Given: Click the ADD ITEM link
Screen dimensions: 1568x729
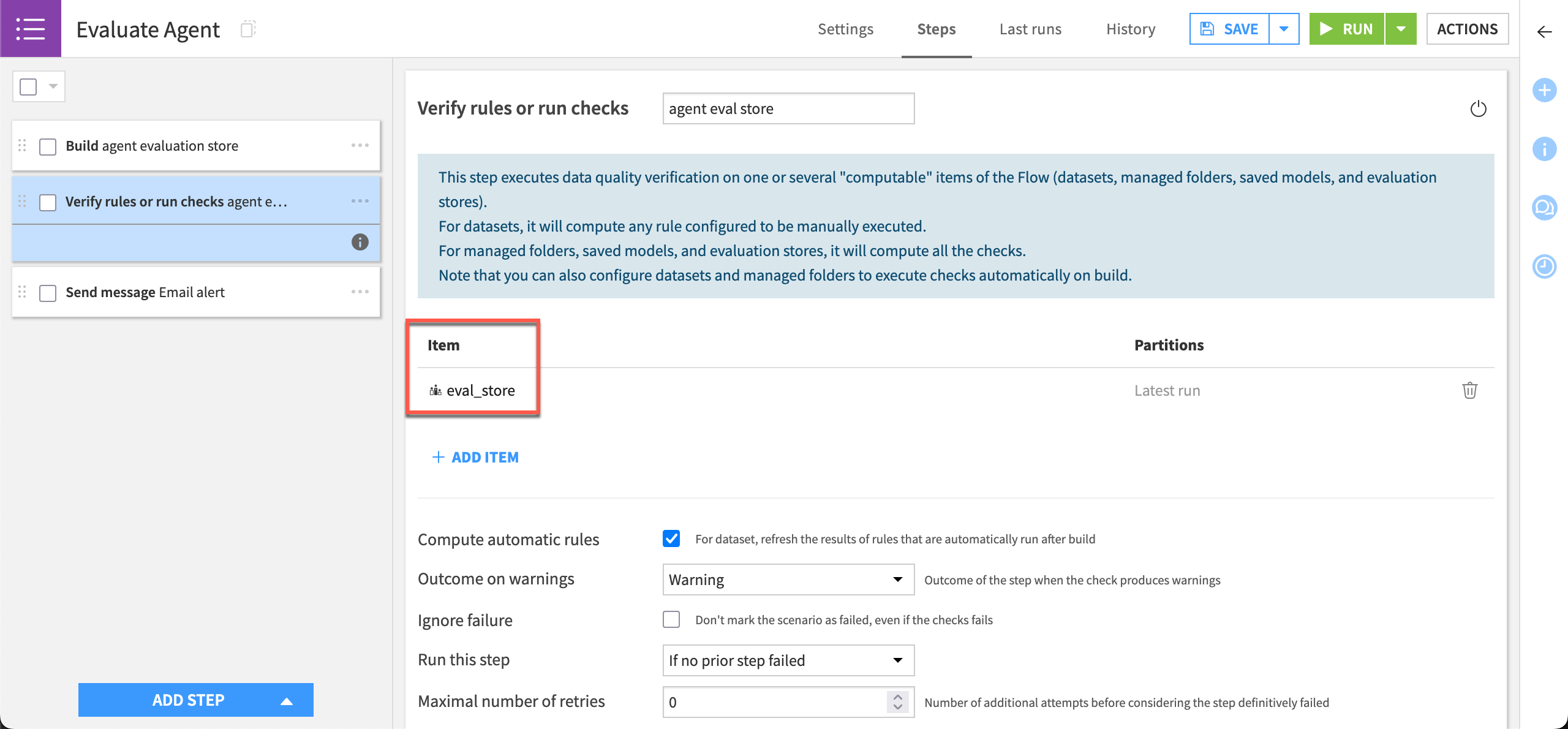Looking at the screenshot, I should [475, 457].
